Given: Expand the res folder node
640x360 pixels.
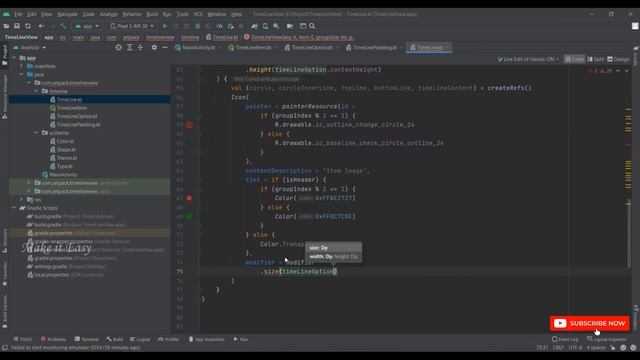Looking at the screenshot, I should [x=22, y=200].
